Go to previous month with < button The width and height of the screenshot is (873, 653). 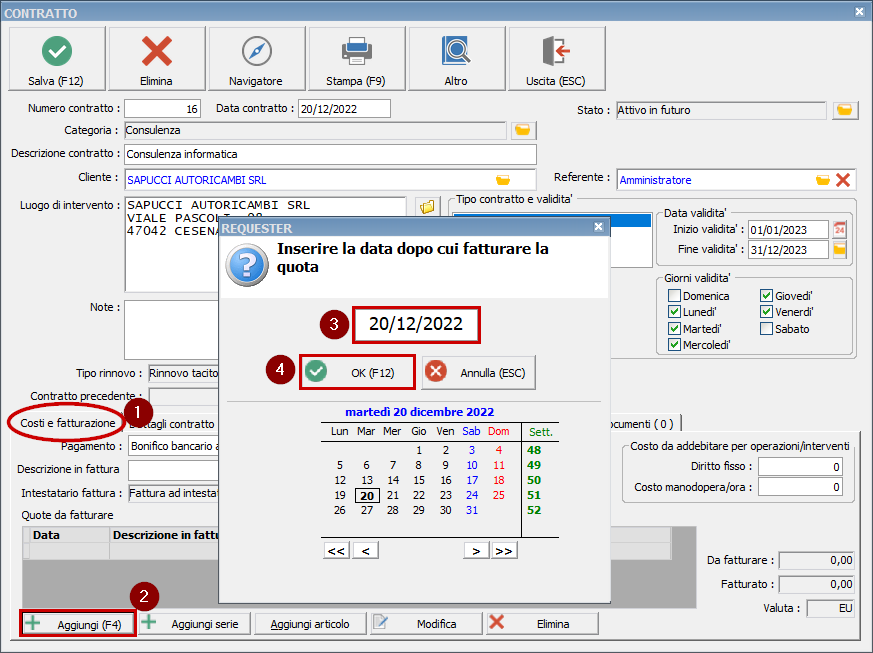tap(366, 551)
